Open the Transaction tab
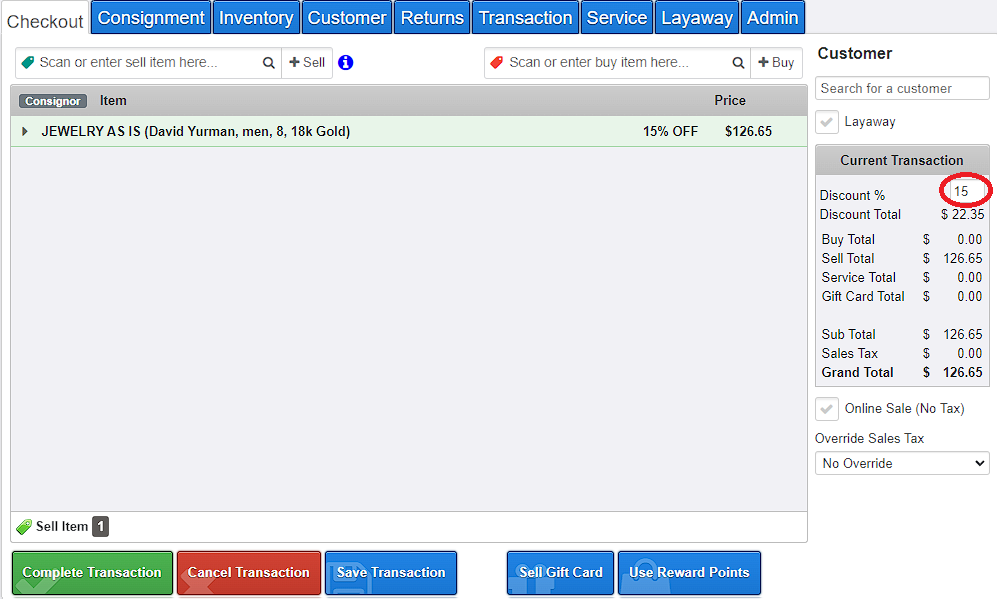The image size is (997, 599). click(x=525, y=18)
